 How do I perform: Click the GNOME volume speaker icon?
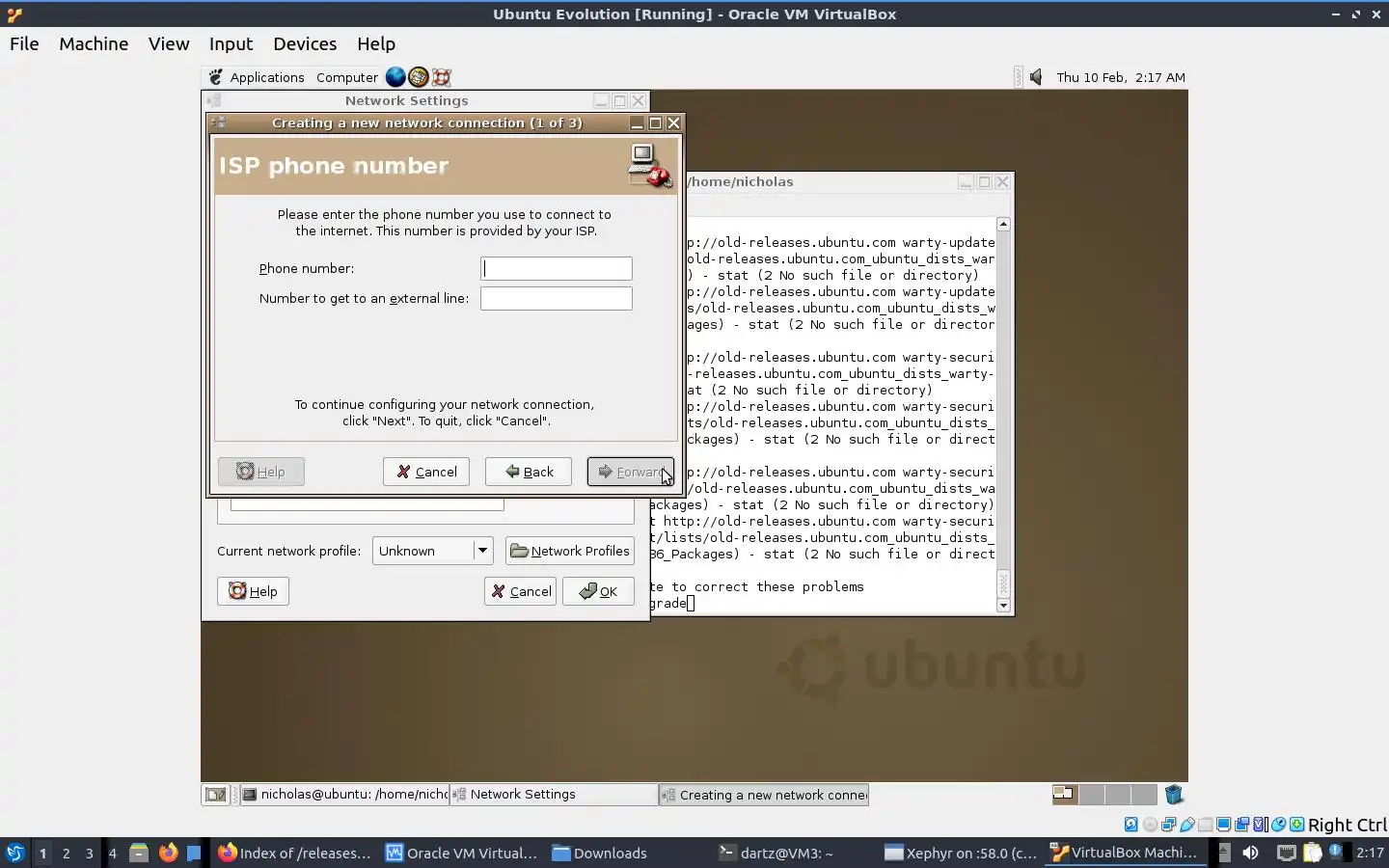point(1036,77)
